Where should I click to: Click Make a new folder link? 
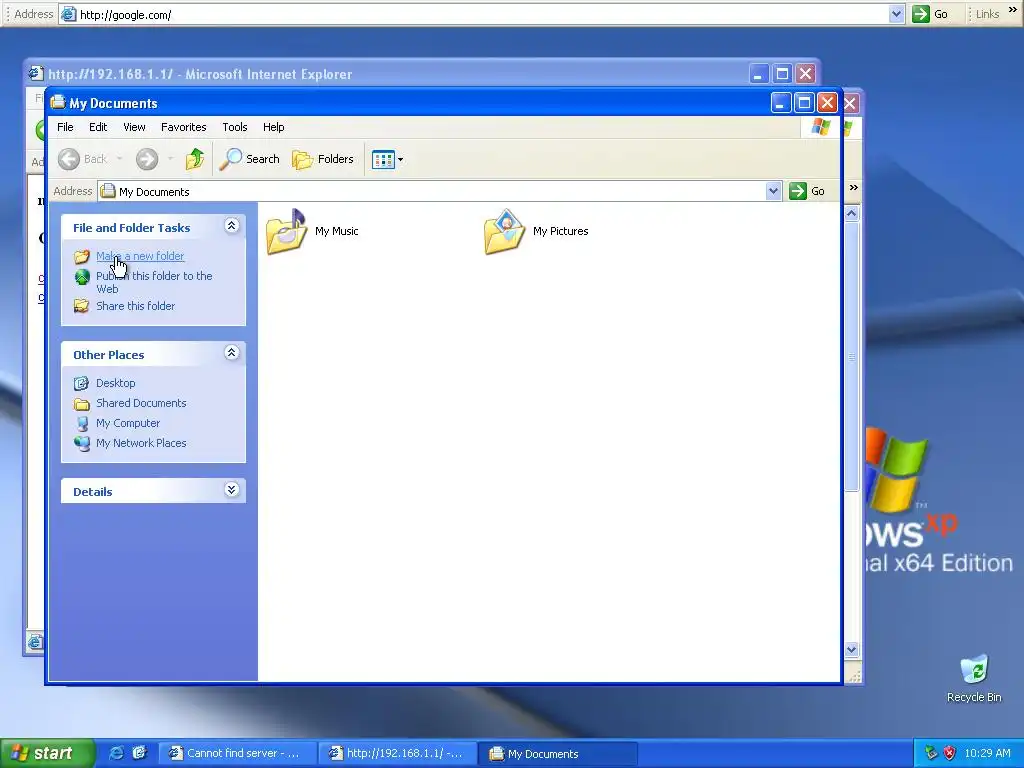[140, 256]
